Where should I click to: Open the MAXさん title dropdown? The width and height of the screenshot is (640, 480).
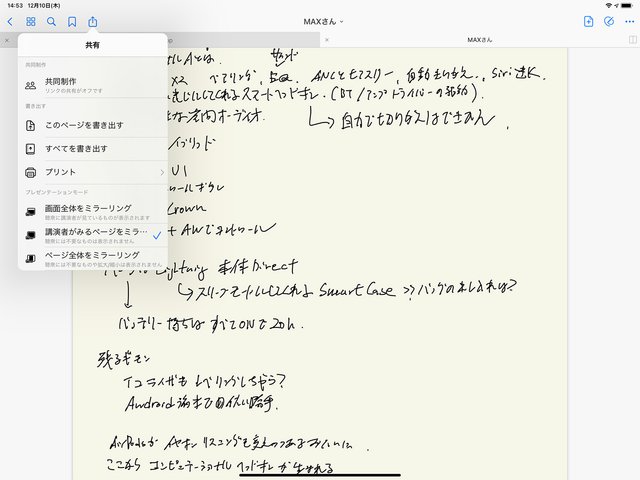pyautogui.click(x=320, y=21)
